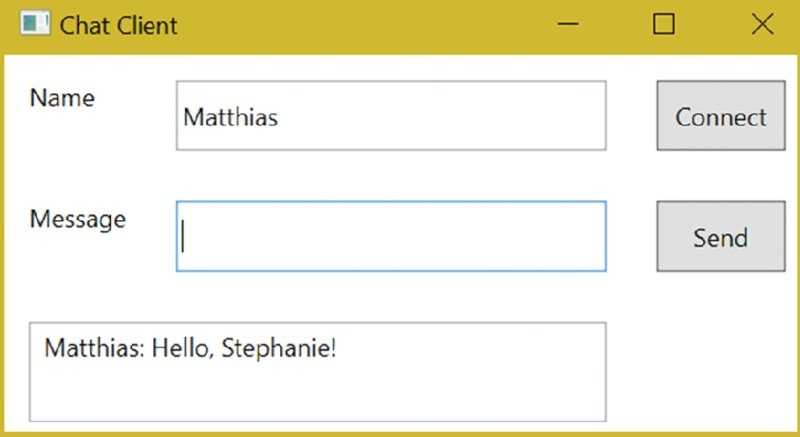
Task: Click the Message label
Action: [x=78, y=220]
